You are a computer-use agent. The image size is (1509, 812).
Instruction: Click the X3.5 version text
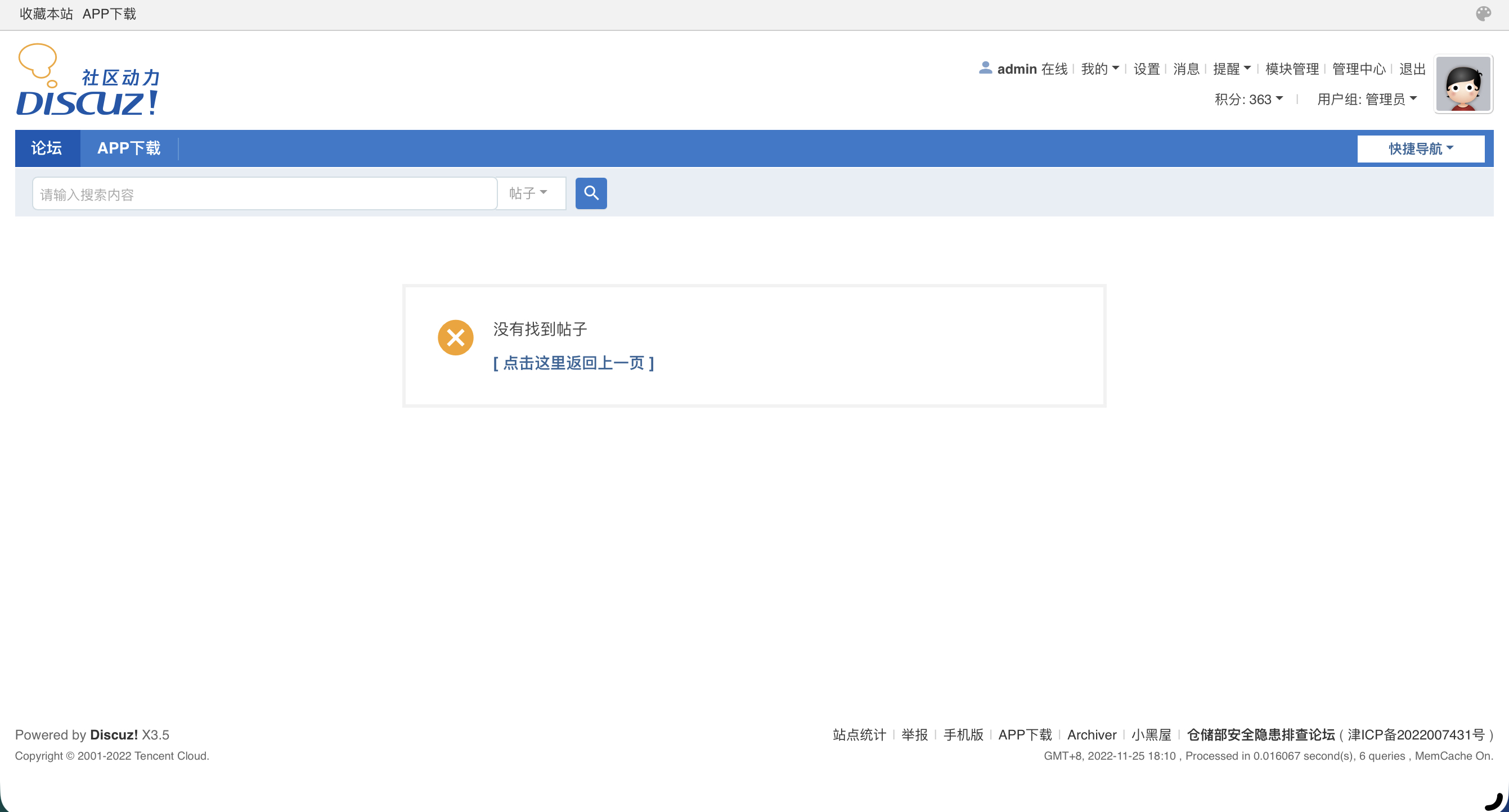pos(155,735)
